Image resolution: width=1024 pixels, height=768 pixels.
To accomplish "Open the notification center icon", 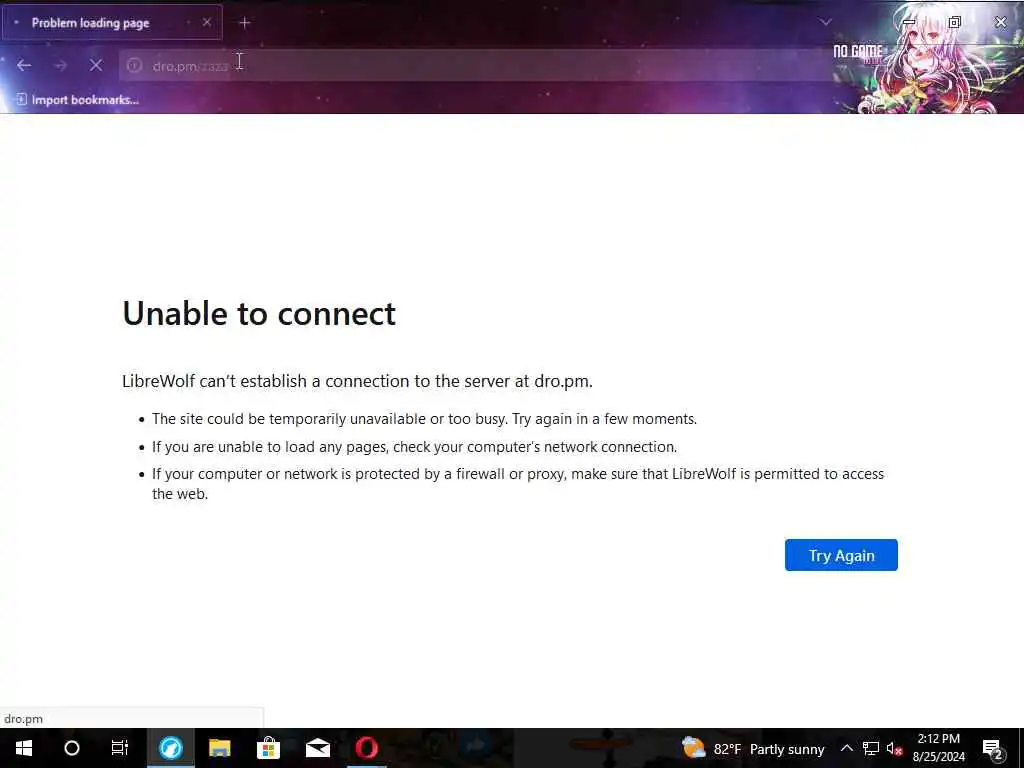I will click(x=992, y=749).
